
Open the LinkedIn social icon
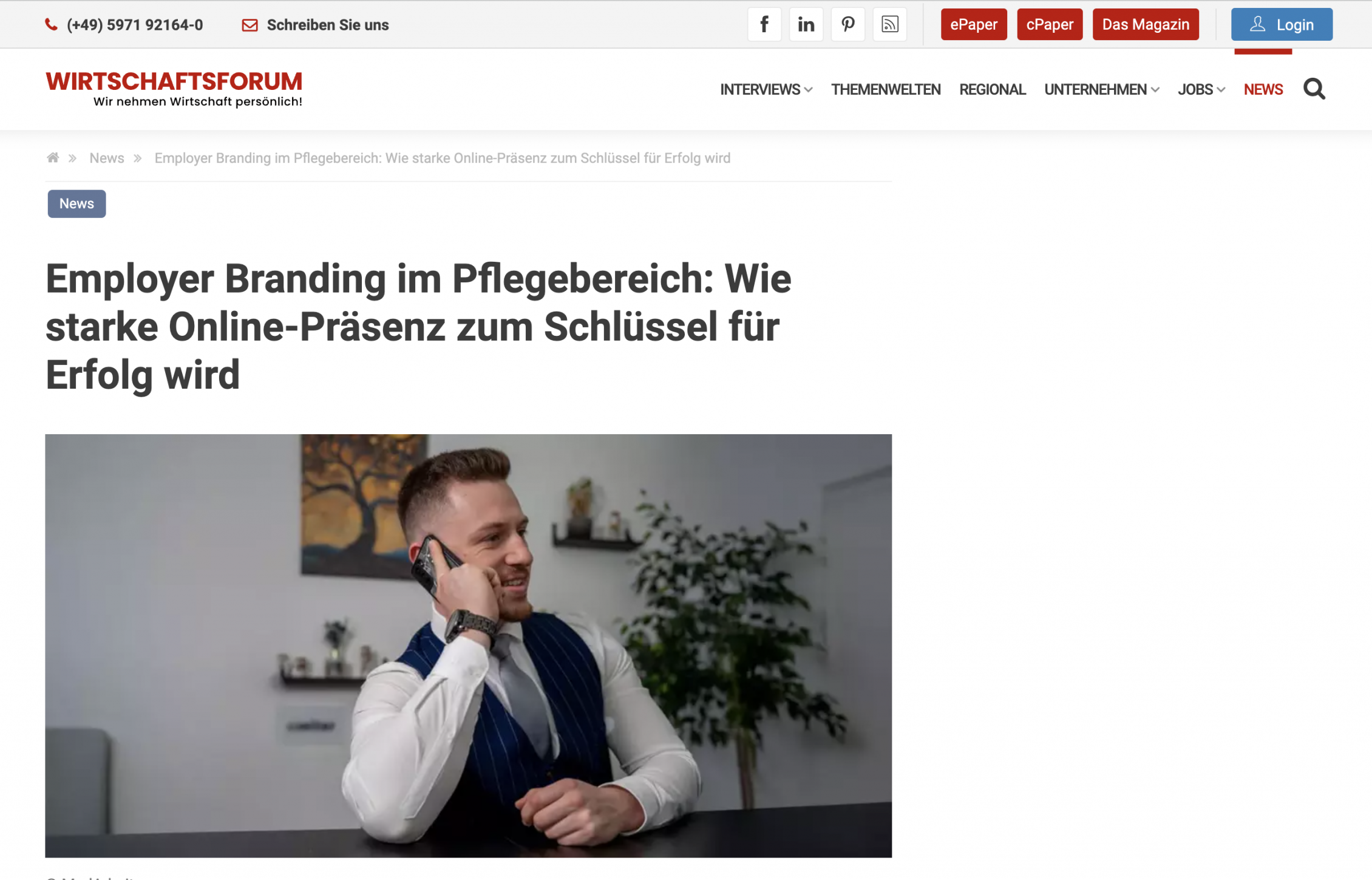pyautogui.click(x=806, y=24)
